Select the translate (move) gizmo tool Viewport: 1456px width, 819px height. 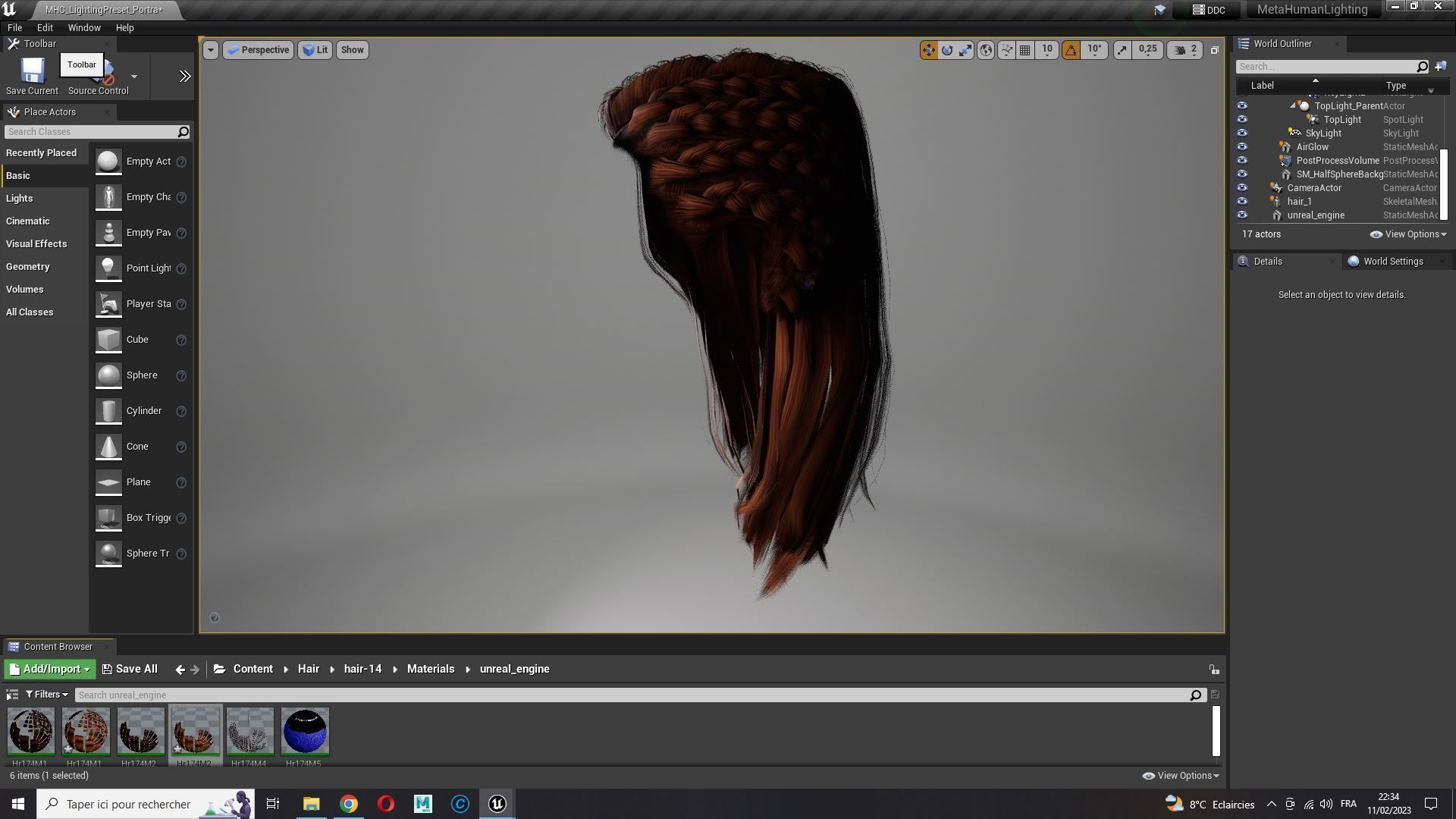928,50
